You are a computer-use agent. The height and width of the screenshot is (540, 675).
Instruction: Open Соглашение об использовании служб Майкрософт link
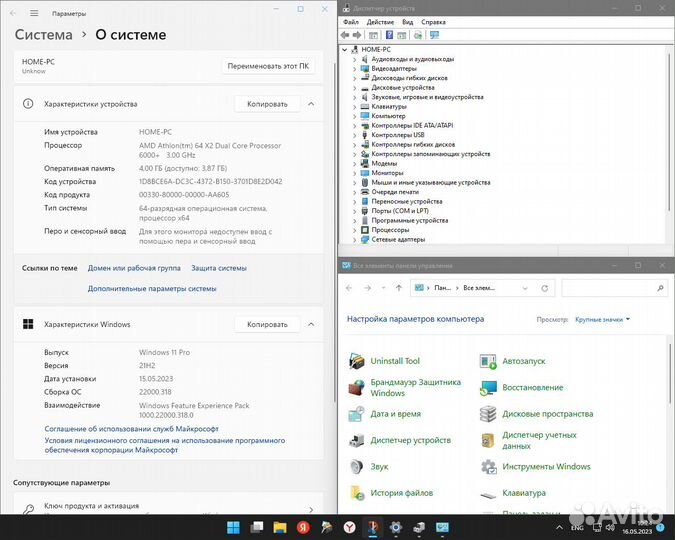(131, 429)
